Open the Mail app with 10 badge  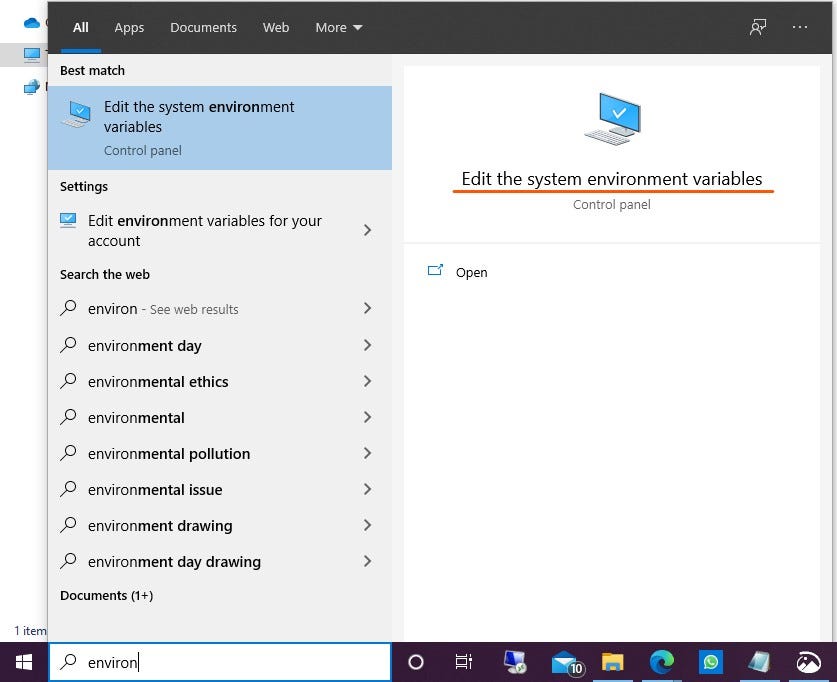566,663
